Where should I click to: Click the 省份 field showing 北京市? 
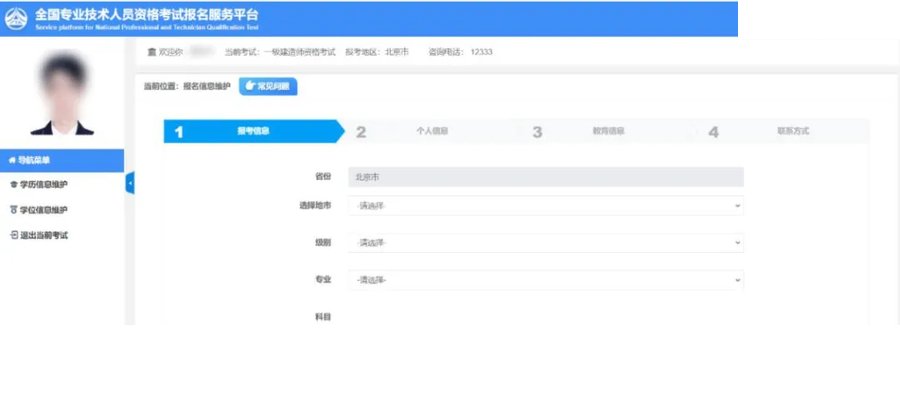[546, 177]
